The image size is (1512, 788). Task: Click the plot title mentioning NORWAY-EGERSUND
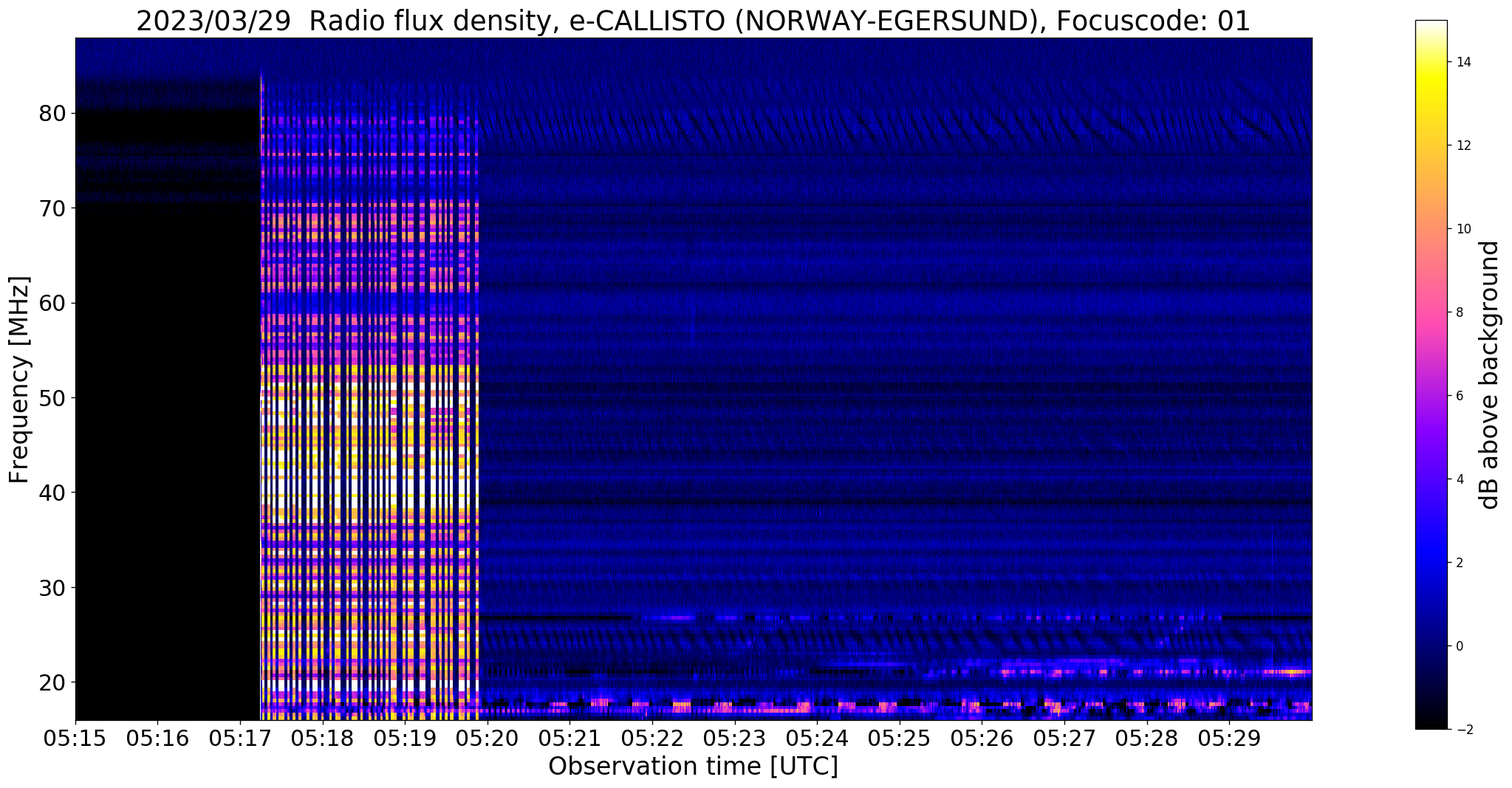pos(693,21)
